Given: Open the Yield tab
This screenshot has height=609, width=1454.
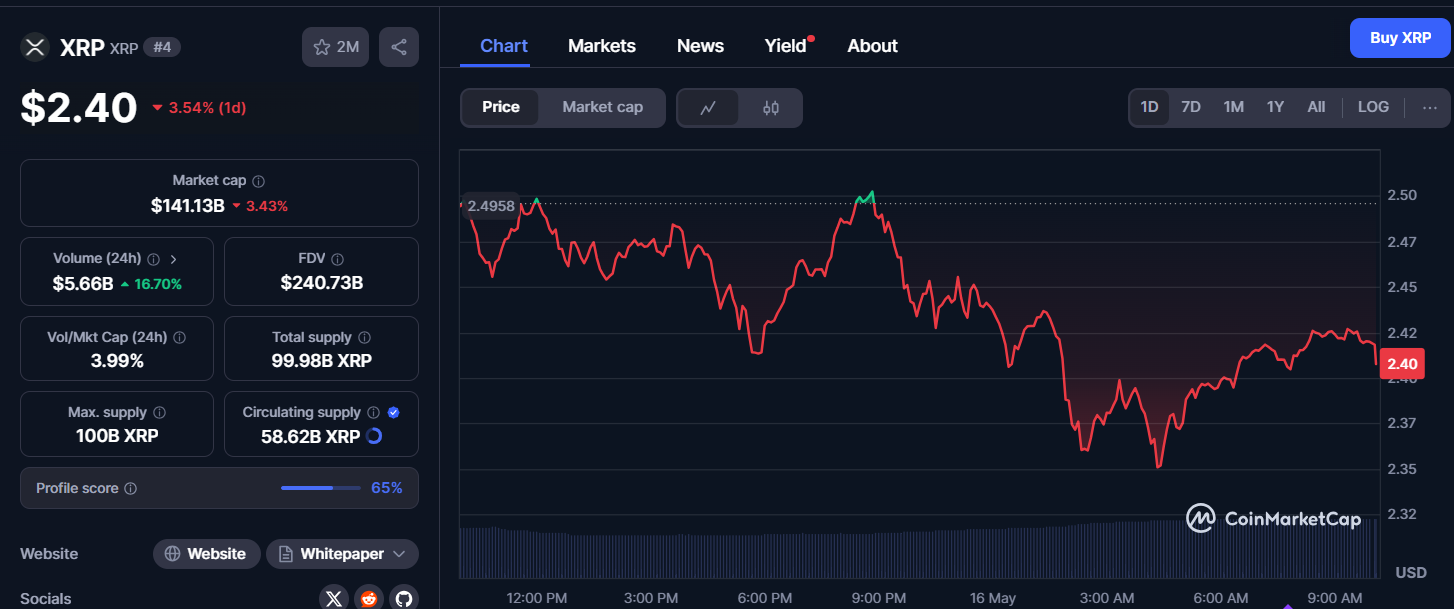Looking at the screenshot, I should coord(785,46).
